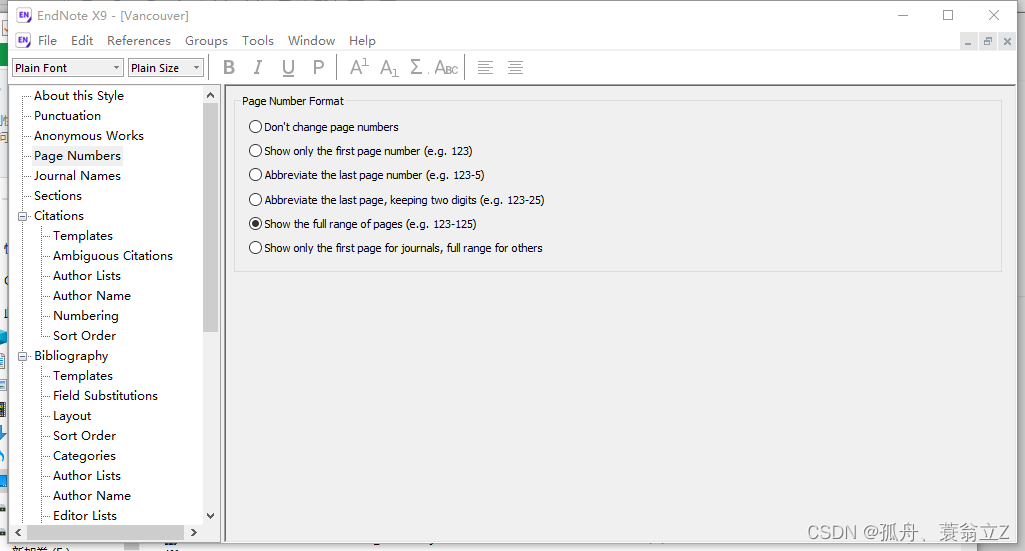Click the tree scroll down arrow
1025x551 pixels.
(x=210, y=516)
